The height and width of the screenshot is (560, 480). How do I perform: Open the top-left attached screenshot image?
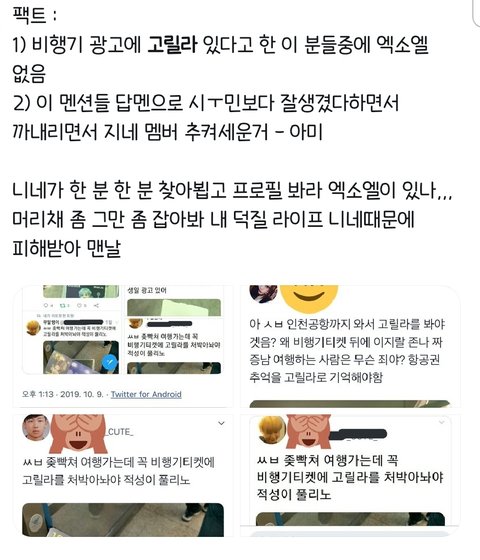(123, 346)
